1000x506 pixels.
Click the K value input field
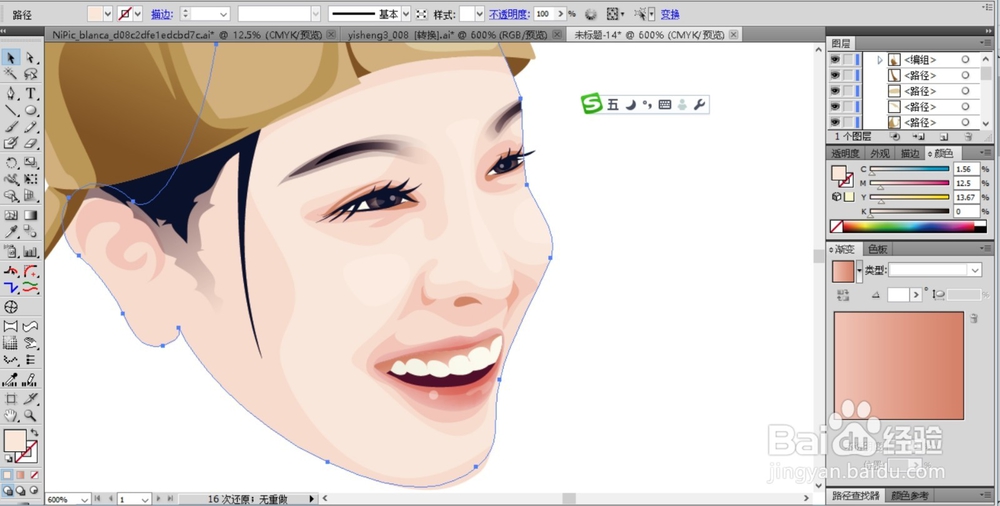[x=966, y=211]
